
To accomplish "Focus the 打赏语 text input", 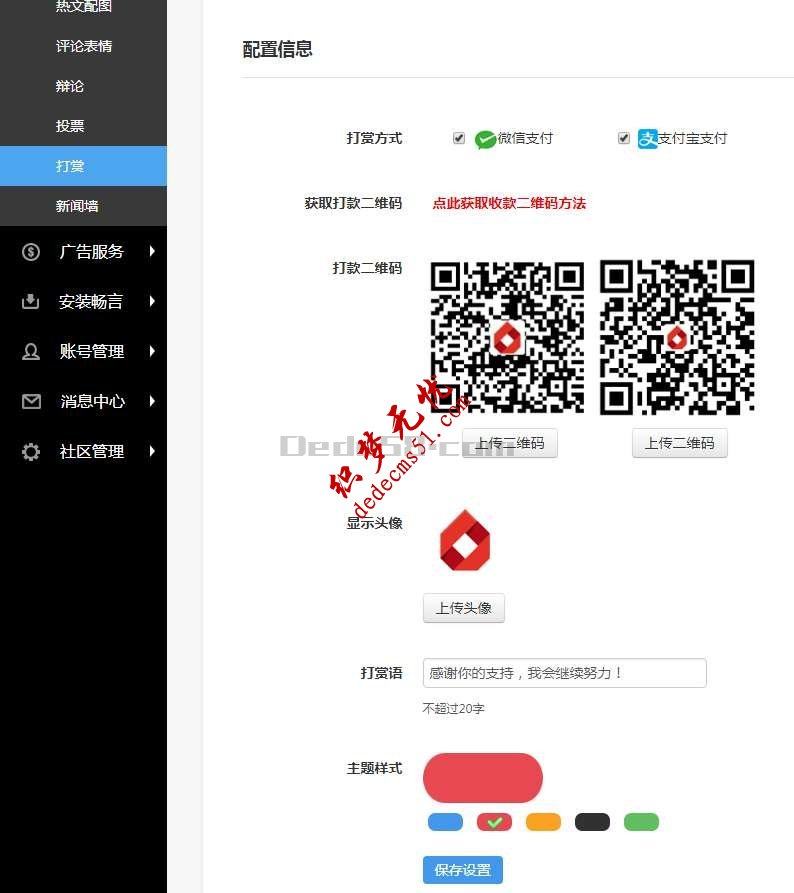I will 564,673.
